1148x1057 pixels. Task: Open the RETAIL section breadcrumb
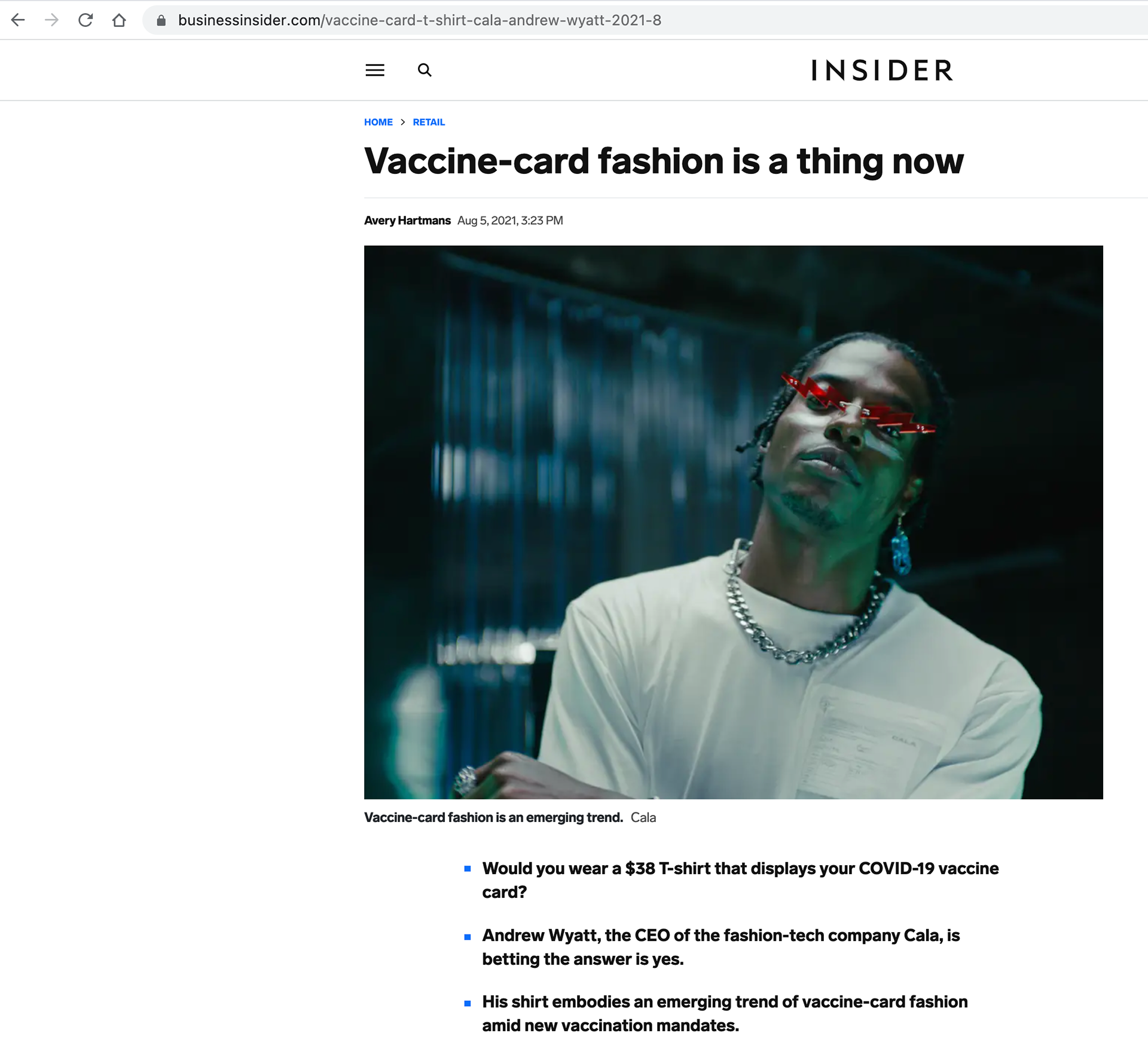pyautogui.click(x=429, y=122)
